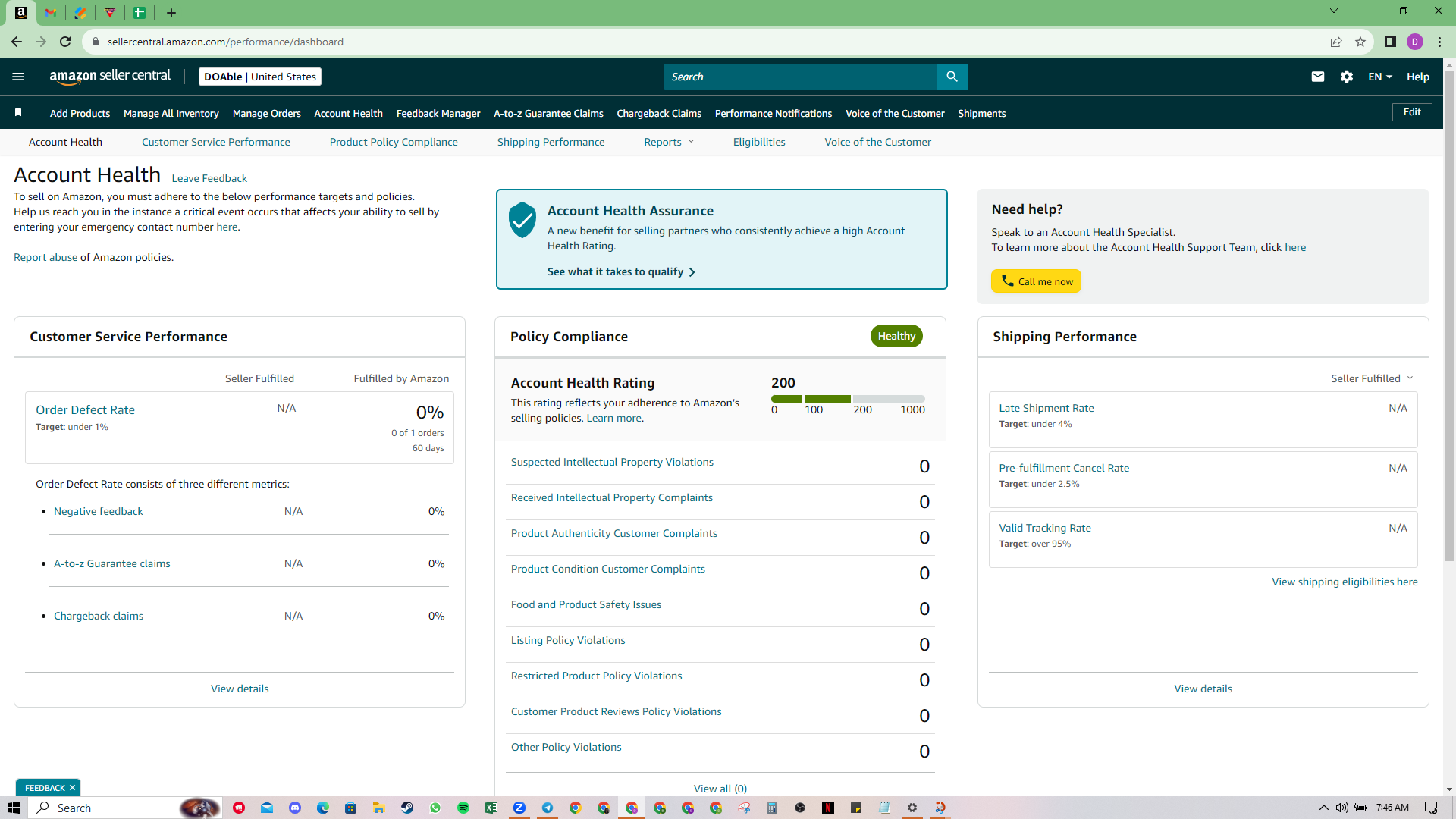Open the Order Defect Rate link

(x=85, y=409)
